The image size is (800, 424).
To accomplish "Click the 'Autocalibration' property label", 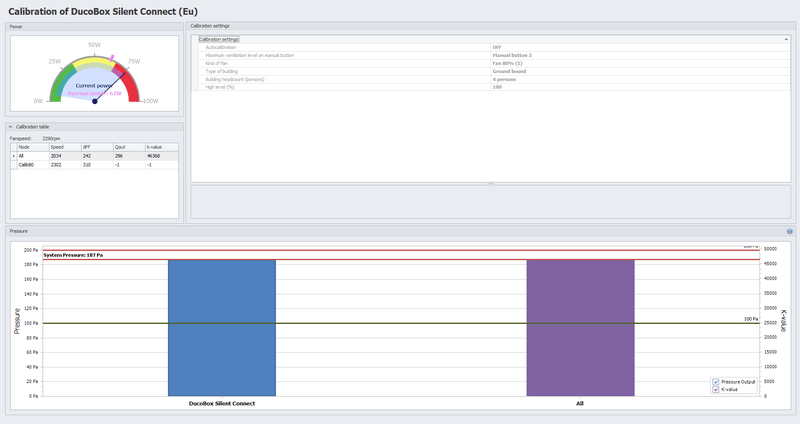I will (220, 47).
